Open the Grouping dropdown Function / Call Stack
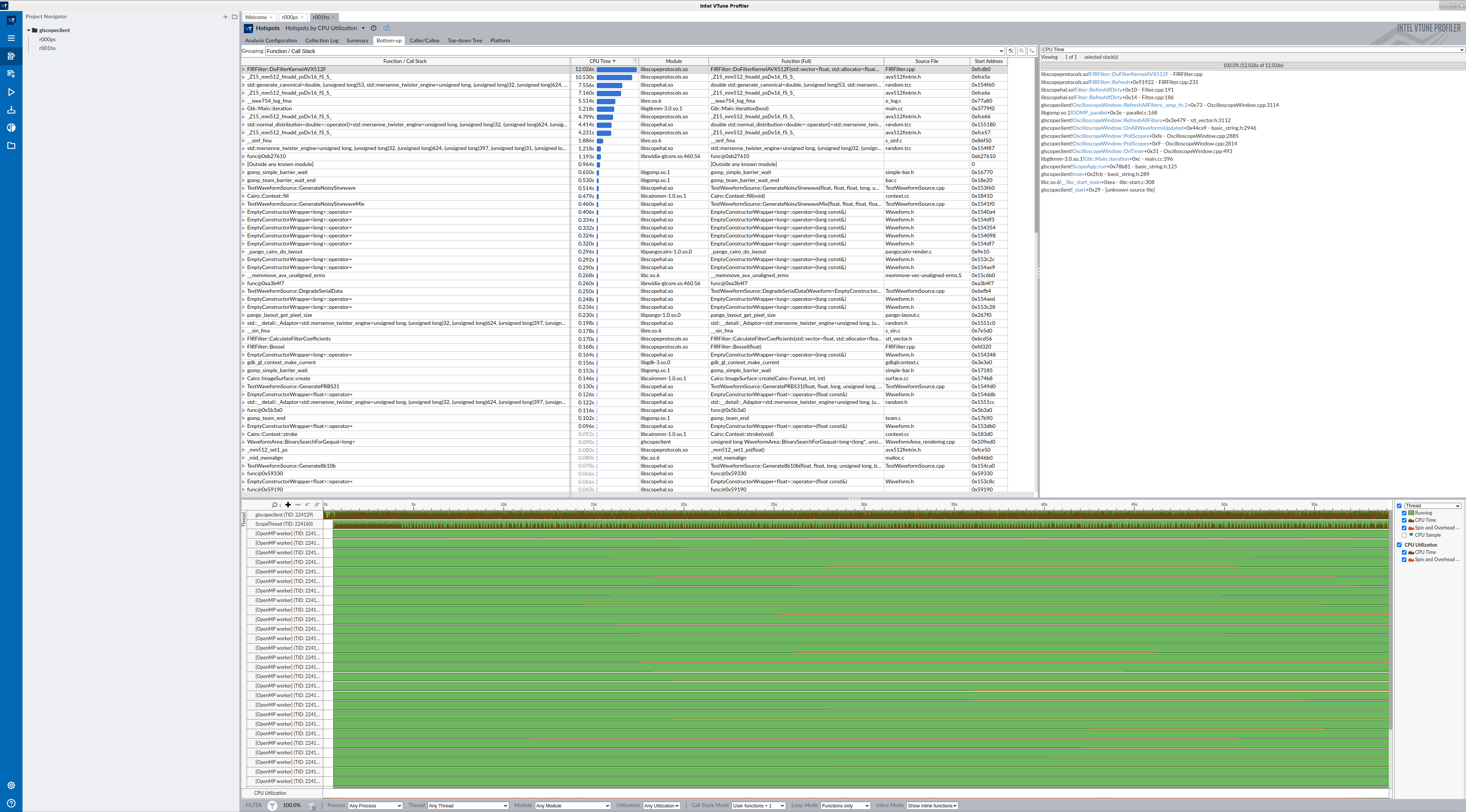The height and width of the screenshot is (812, 1466). 635,51
